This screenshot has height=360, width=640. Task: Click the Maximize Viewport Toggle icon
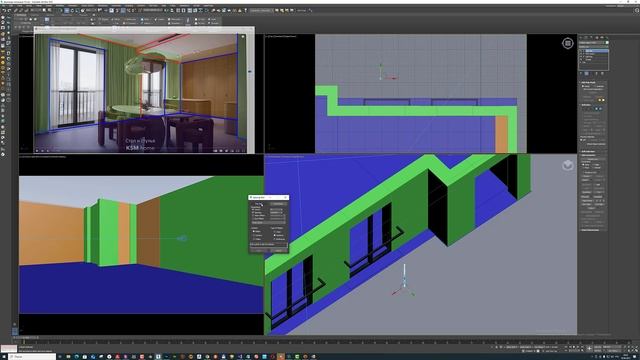pos(637,351)
